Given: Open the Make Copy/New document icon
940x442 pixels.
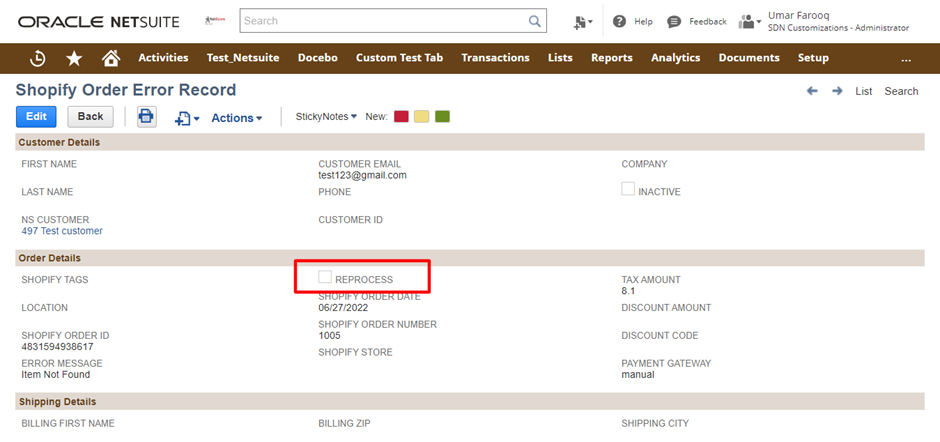Looking at the screenshot, I should click(186, 118).
